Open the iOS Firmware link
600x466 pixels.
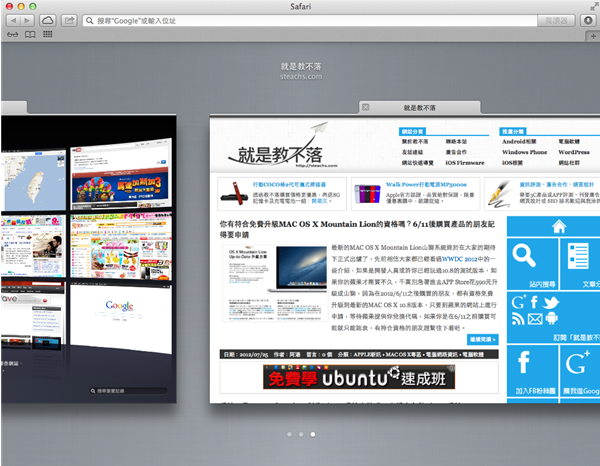tap(465, 163)
